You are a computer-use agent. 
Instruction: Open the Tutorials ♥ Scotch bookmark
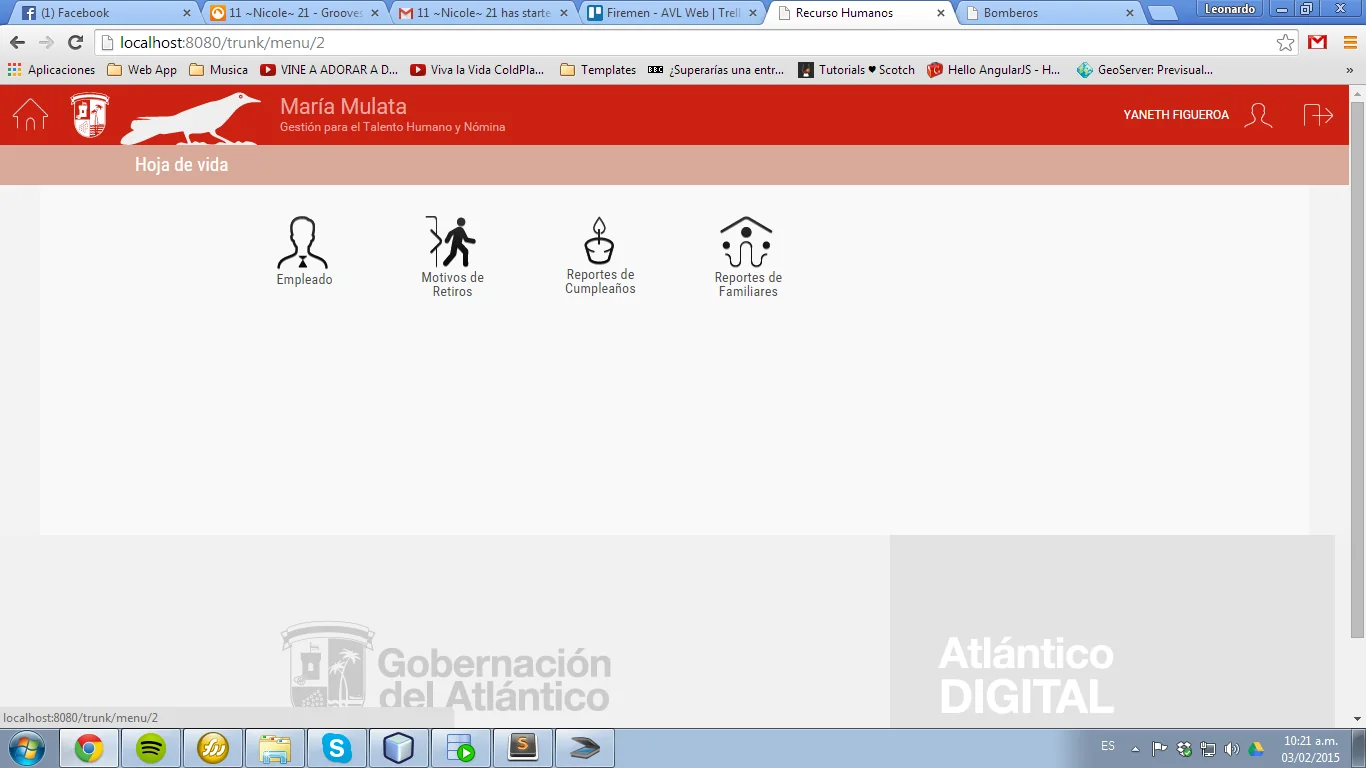[857, 70]
